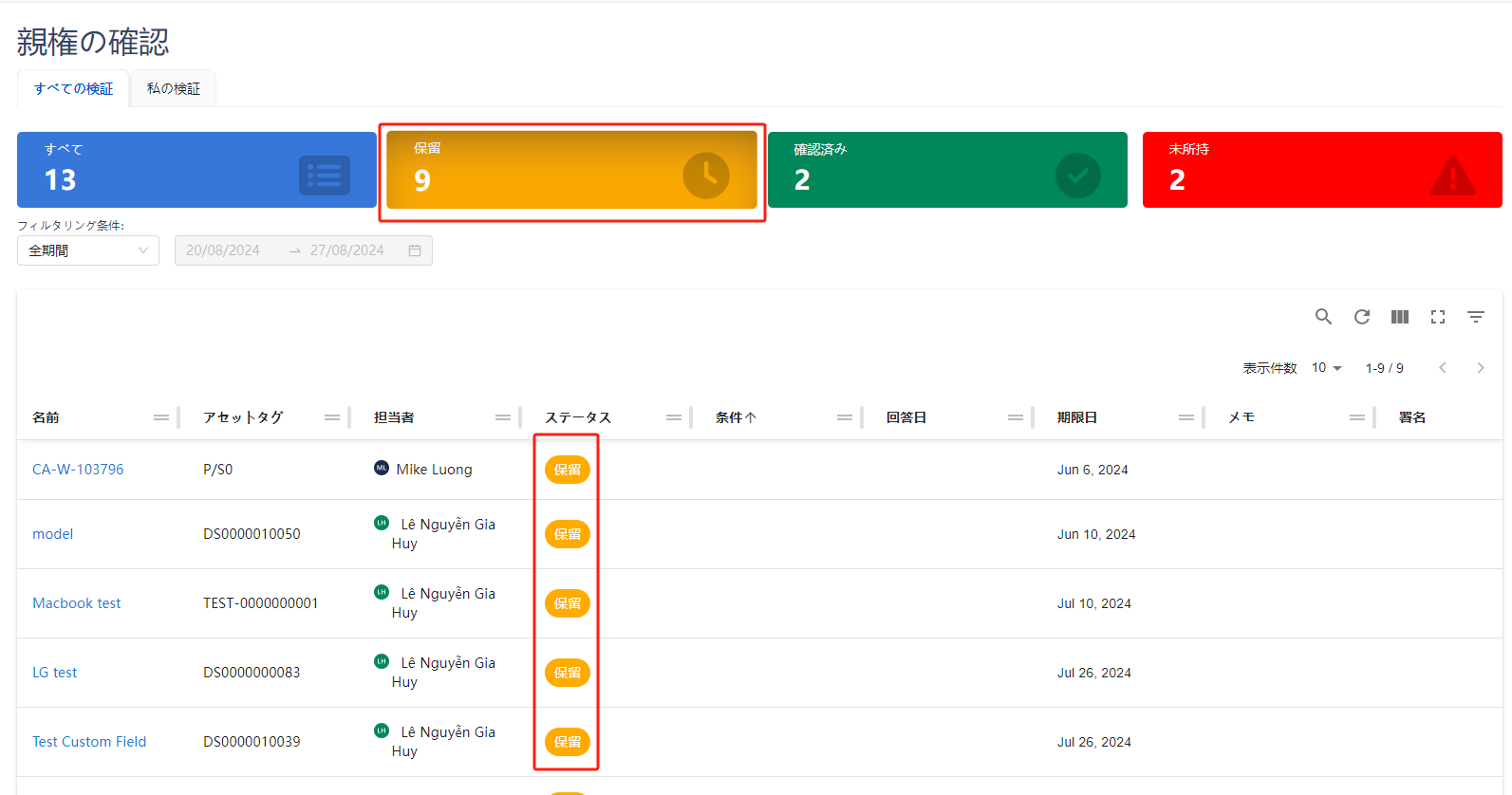Expand the 表示件数 rows-per-page dropdown
The height and width of the screenshot is (795, 1512).
pos(1326,368)
